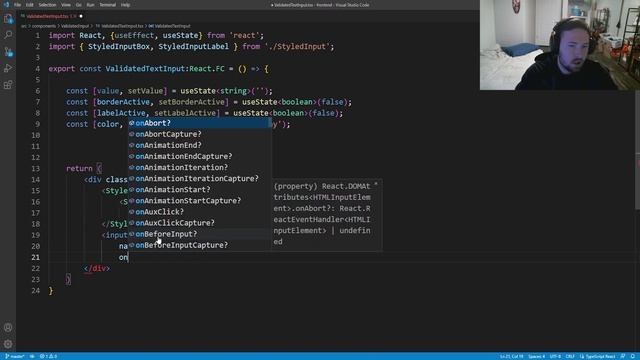Open the View menu
Screen dimensions: 640x360
tap(66, 5)
